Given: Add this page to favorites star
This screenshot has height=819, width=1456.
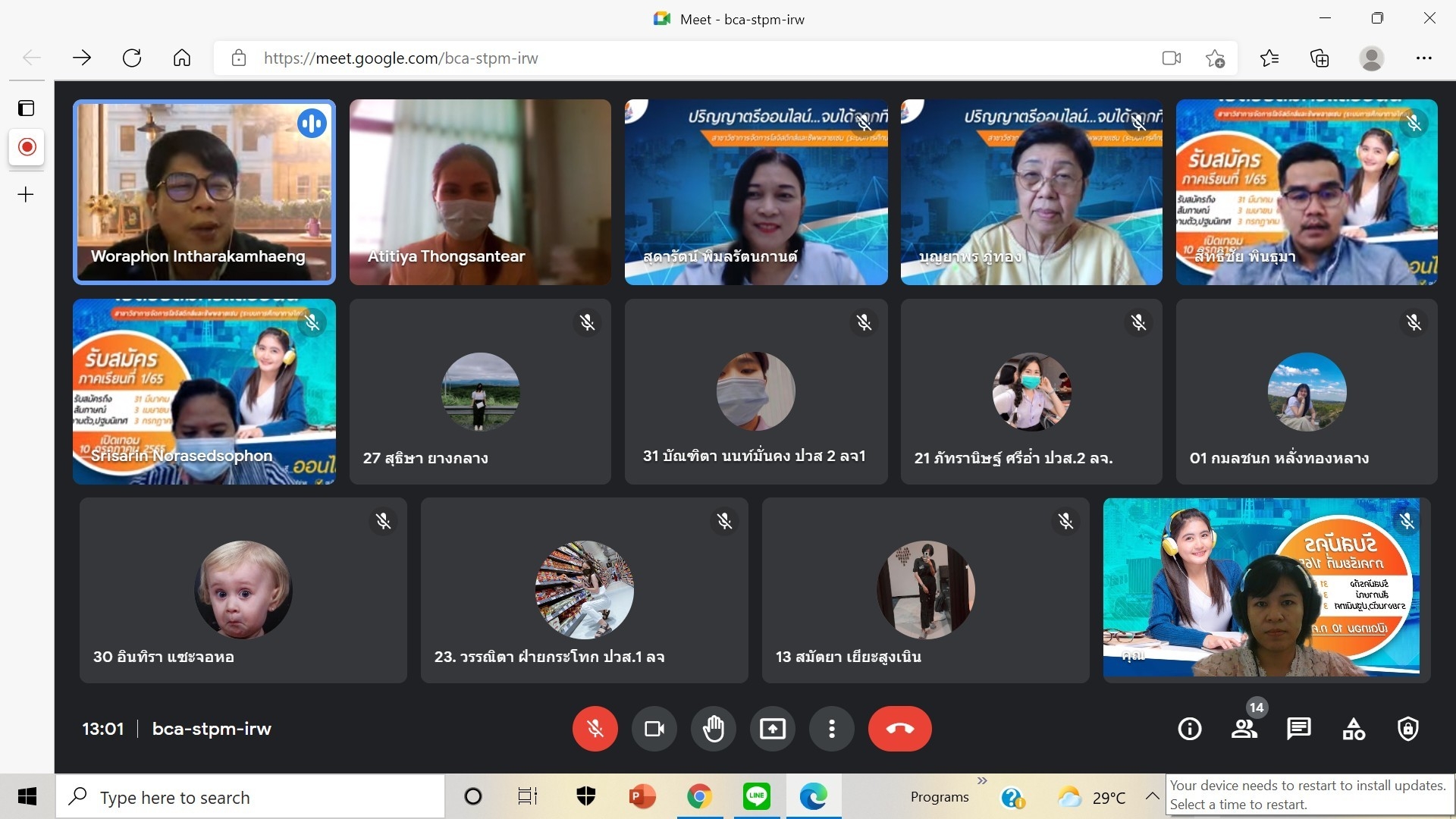Looking at the screenshot, I should point(1215,58).
